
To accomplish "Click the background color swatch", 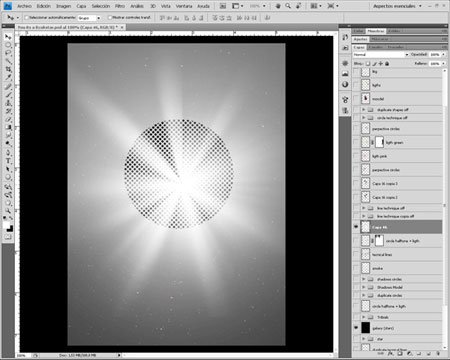I will (10, 229).
